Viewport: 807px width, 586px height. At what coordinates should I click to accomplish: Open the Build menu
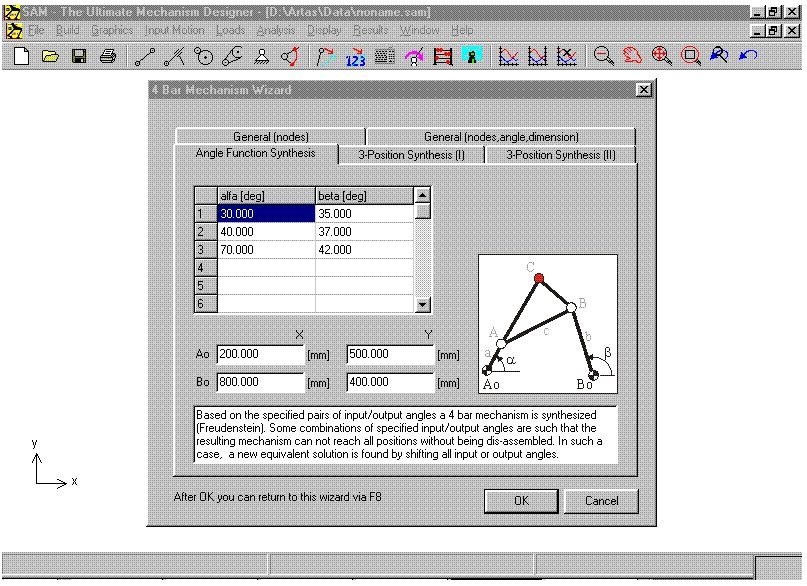67,30
